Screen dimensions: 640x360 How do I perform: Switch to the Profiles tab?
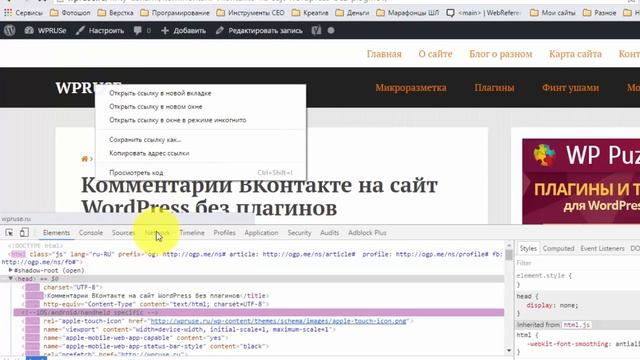[224, 233]
